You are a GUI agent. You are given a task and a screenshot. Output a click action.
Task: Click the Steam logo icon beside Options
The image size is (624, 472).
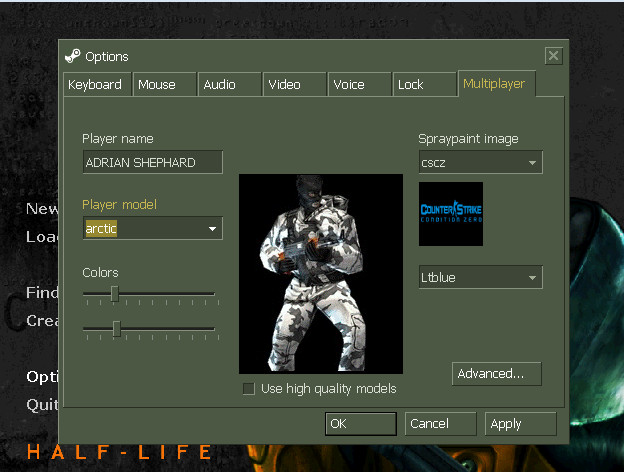72,56
